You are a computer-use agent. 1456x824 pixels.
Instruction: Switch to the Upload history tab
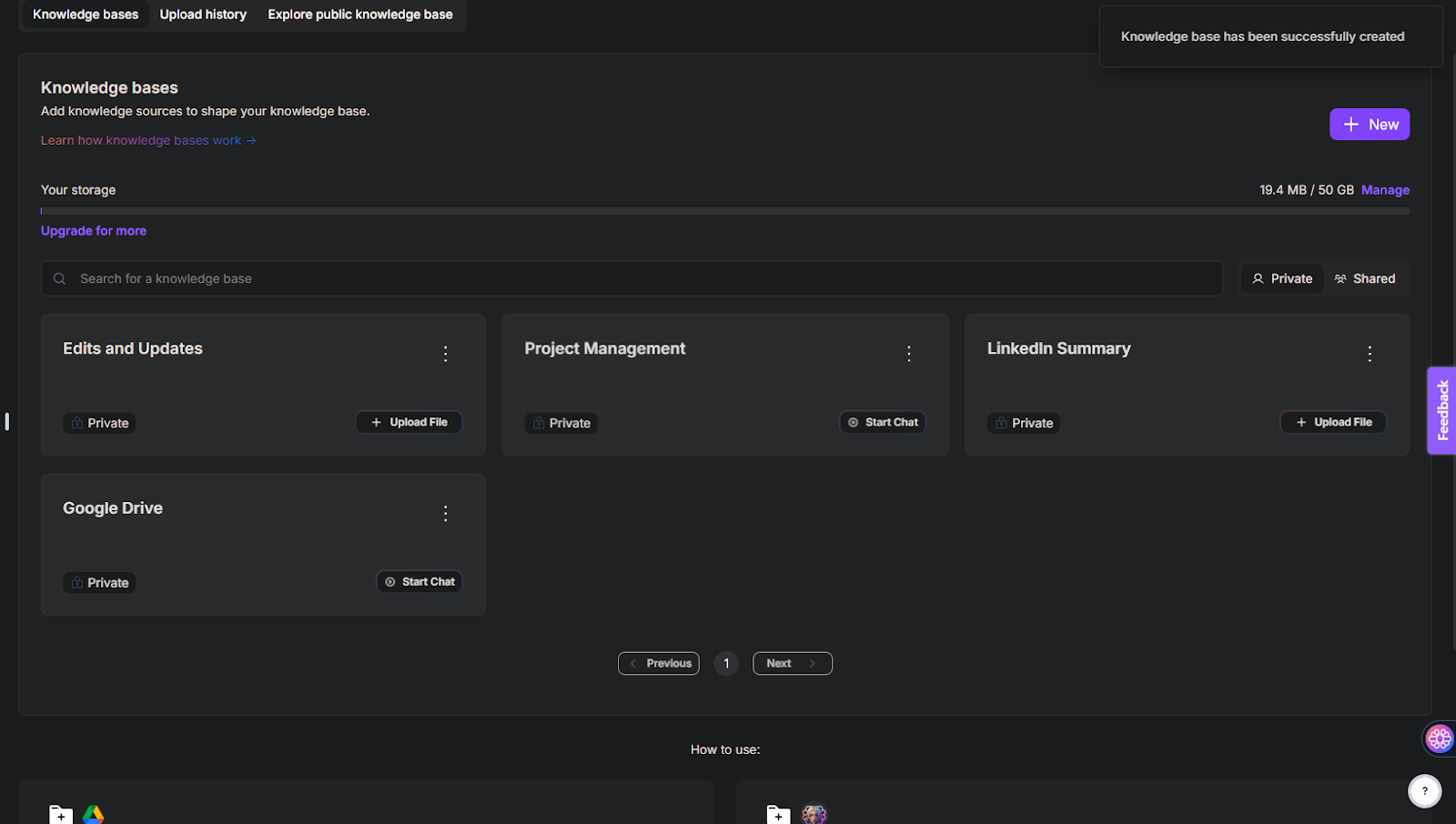(x=203, y=15)
